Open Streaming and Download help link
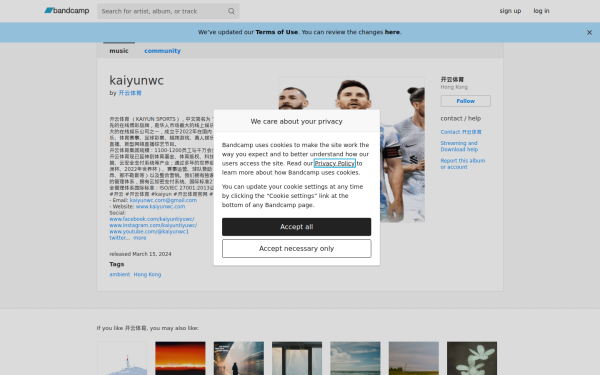600x375 pixels. pyautogui.click(x=459, y=146)
